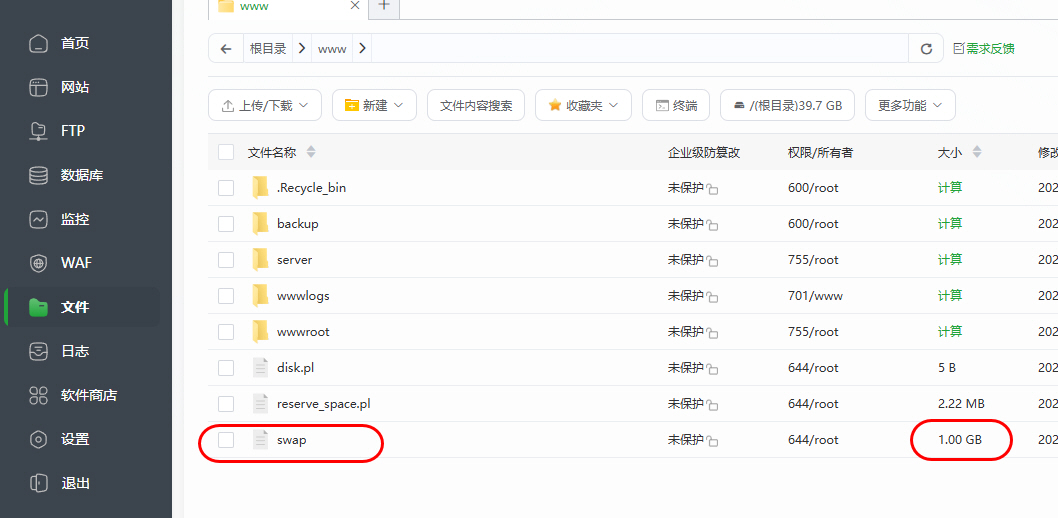Open the server folder icon

pos(261,260)
